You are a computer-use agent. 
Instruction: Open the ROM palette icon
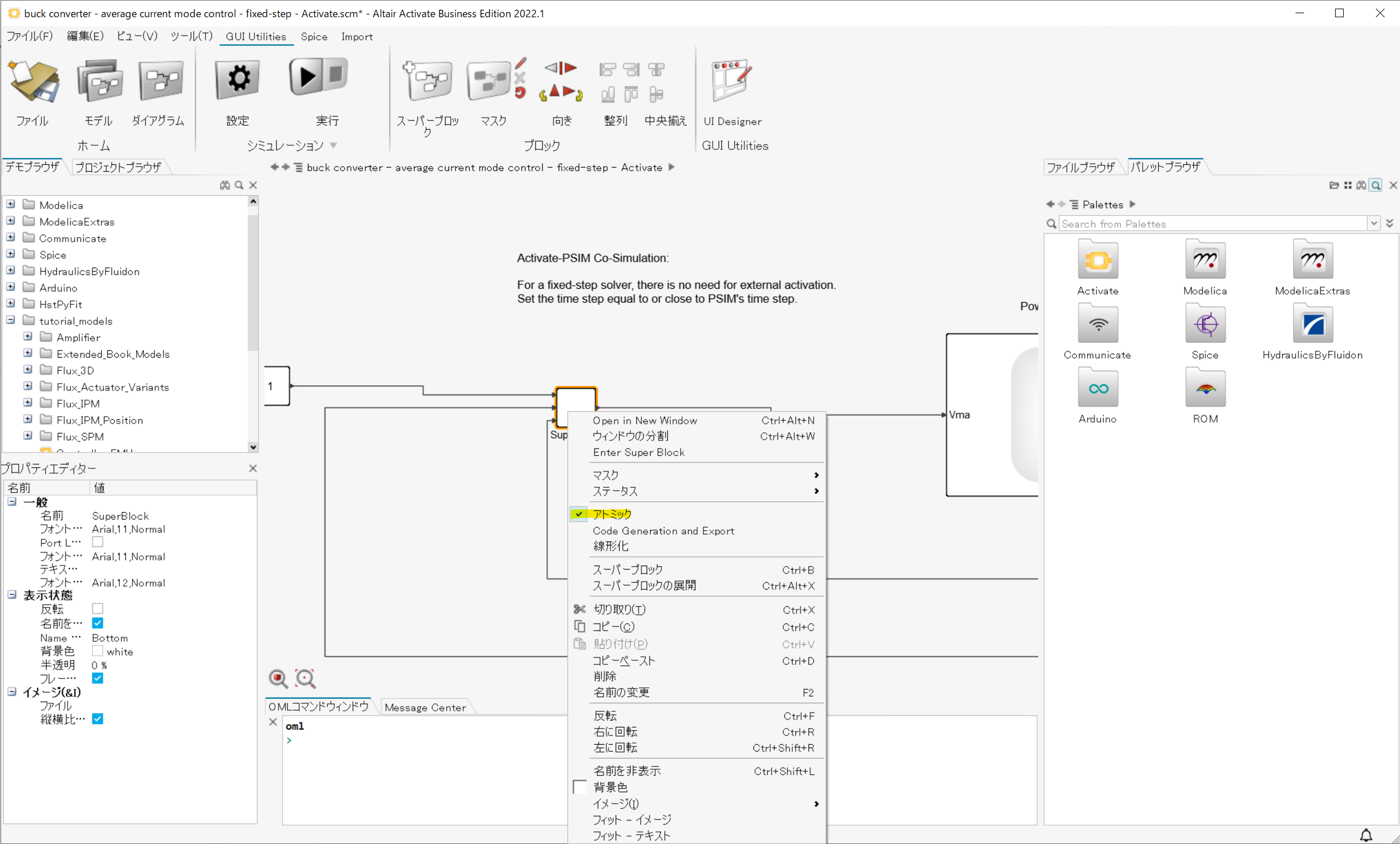(x=1205, y=389)
